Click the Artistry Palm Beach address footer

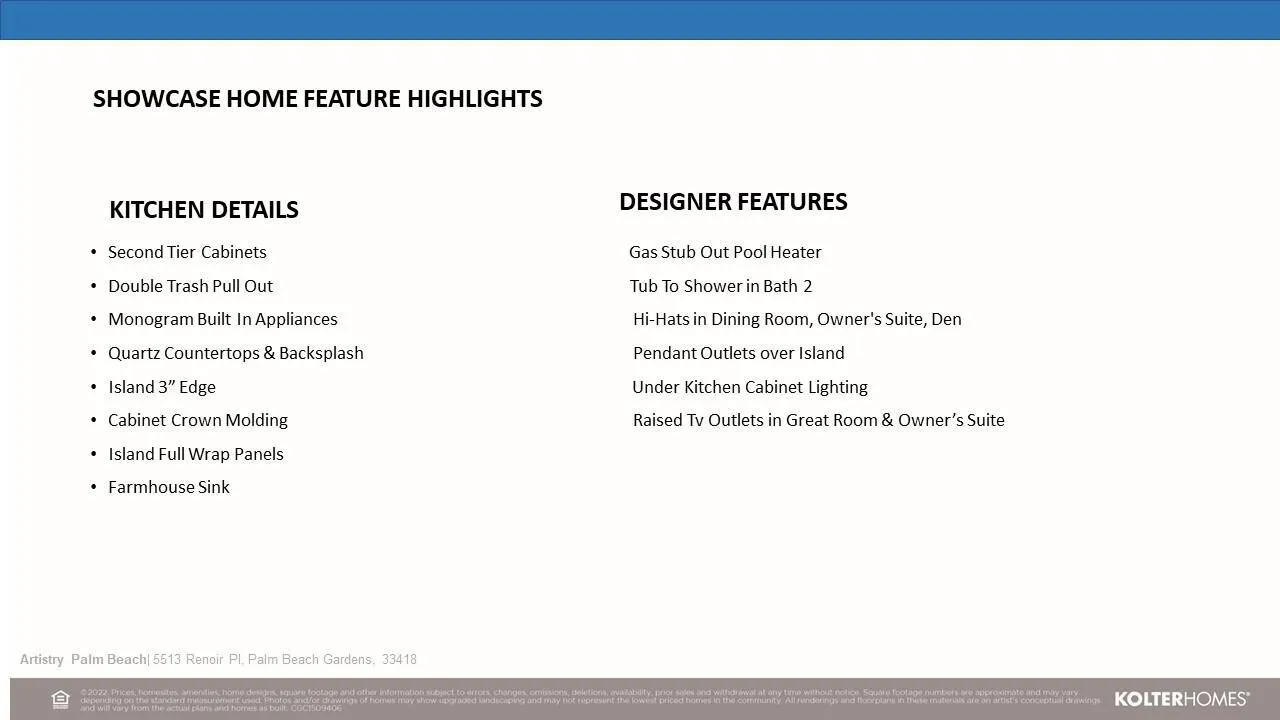[x=218, y=660]
